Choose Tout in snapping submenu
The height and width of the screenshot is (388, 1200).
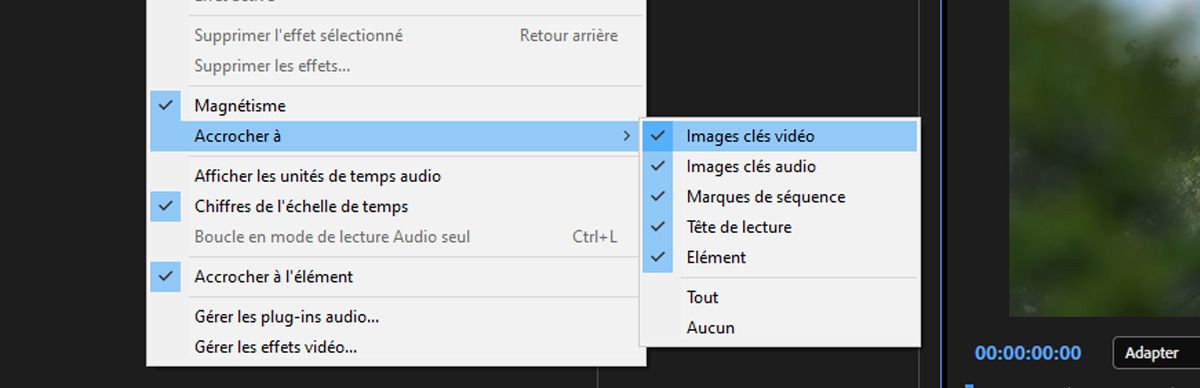(779, 297)
